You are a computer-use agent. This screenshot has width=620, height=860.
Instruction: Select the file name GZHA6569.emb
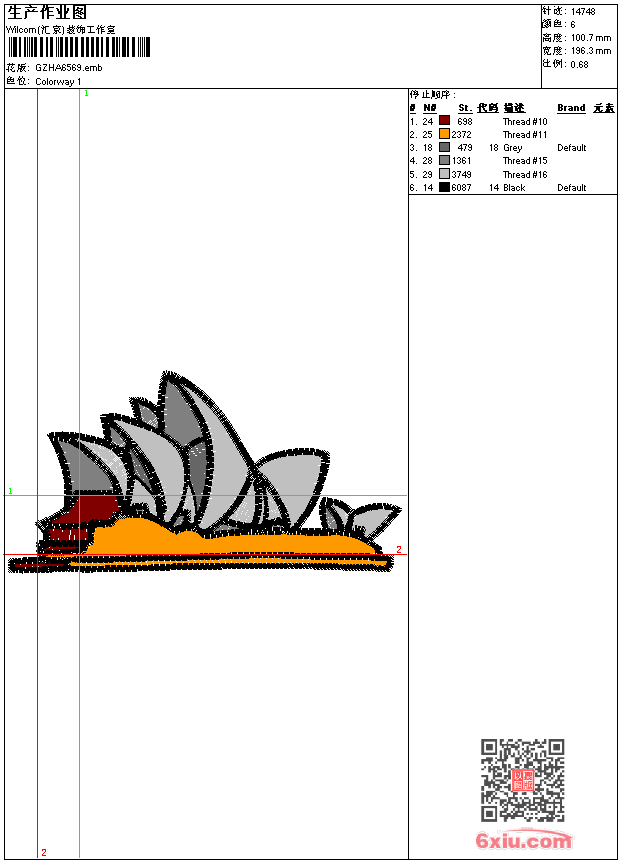(x=69, y=67)
